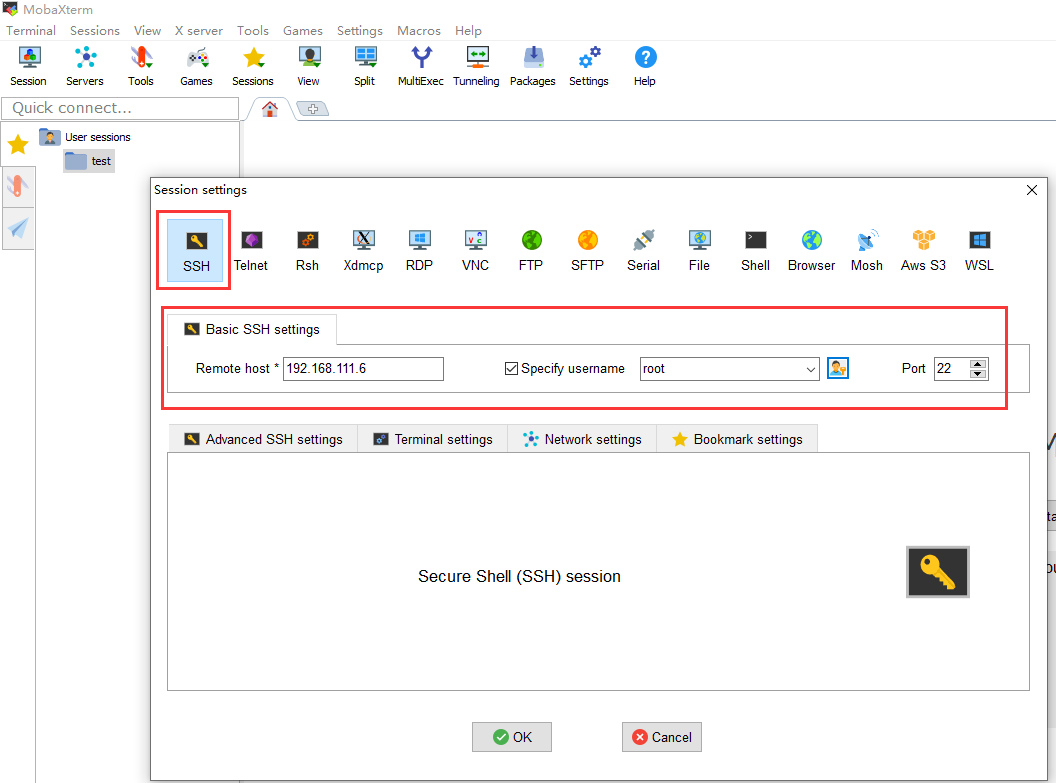This screenshot has width=1056, height=783.
Task: Select the test session folder
Action: pos(89,161)
